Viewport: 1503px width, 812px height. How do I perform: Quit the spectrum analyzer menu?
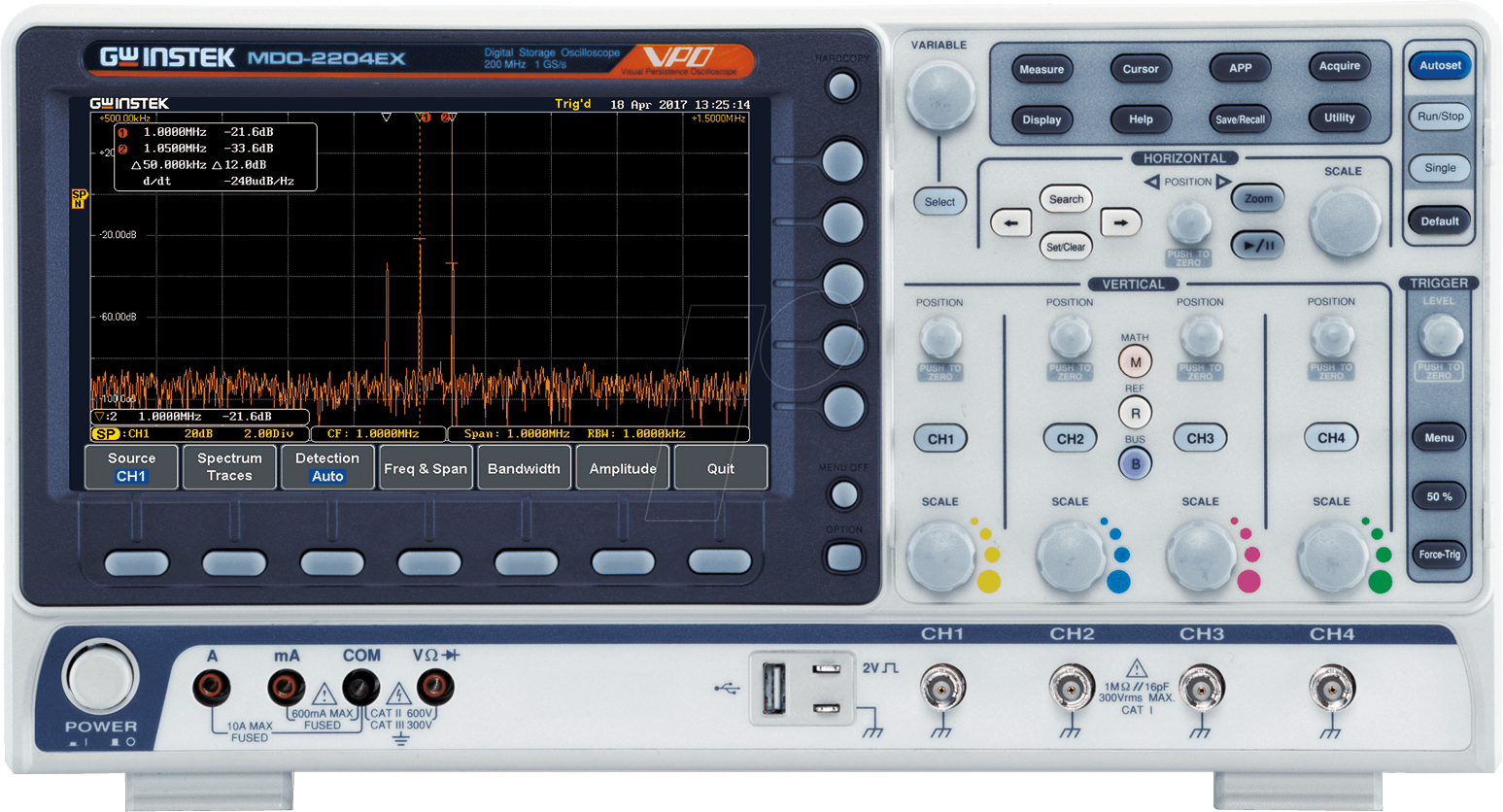pyautogui.click(x=721, y=467)
